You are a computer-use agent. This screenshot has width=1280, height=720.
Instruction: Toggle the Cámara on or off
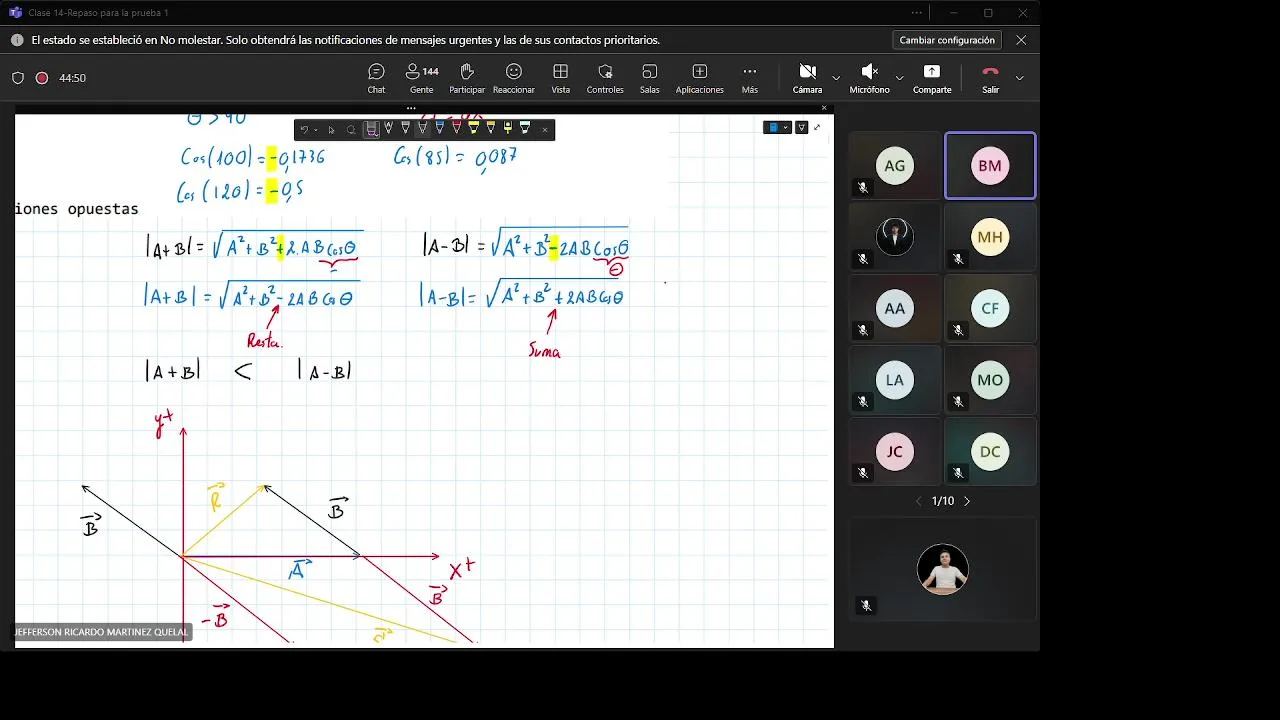coord(808,79)
